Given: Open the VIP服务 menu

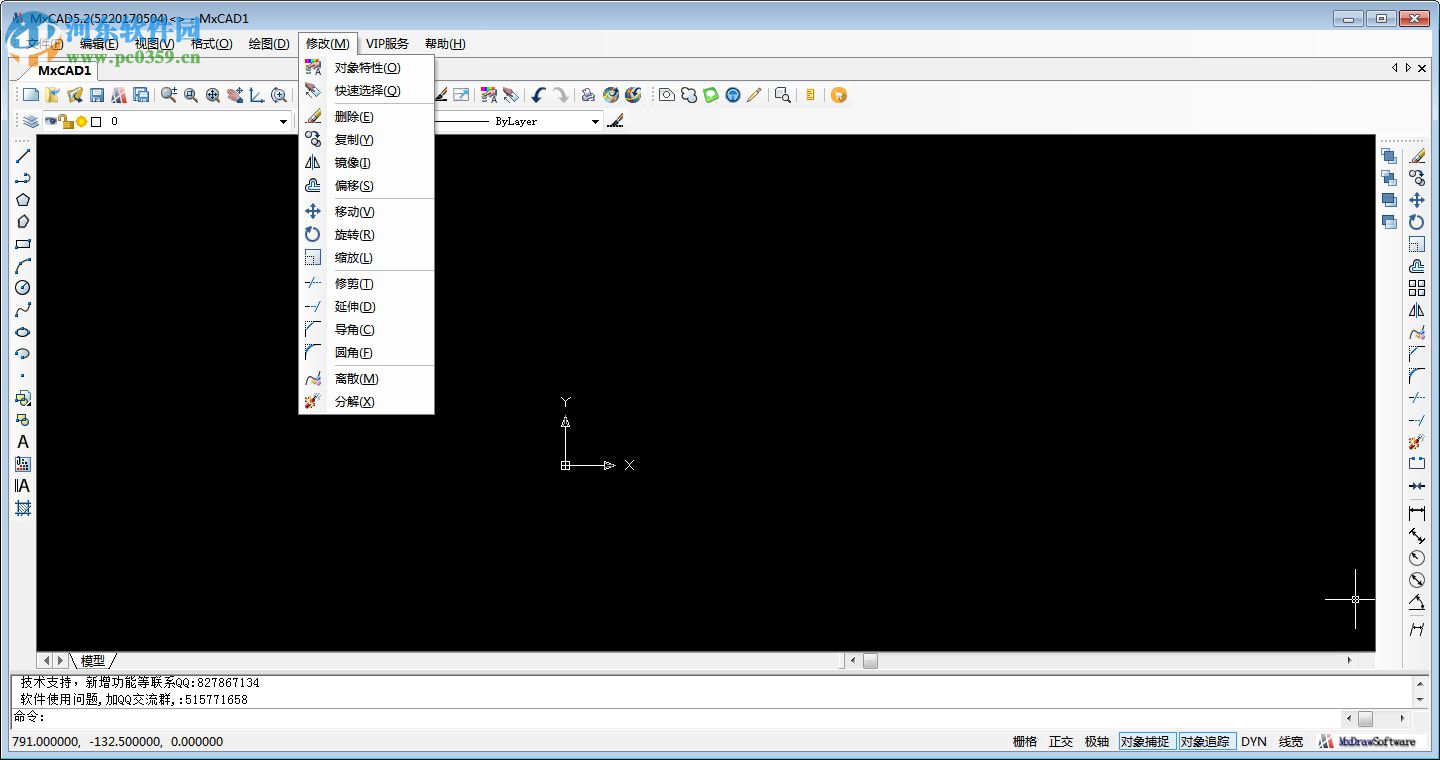Looking at the screenshot, I should [x=387, y=44].
